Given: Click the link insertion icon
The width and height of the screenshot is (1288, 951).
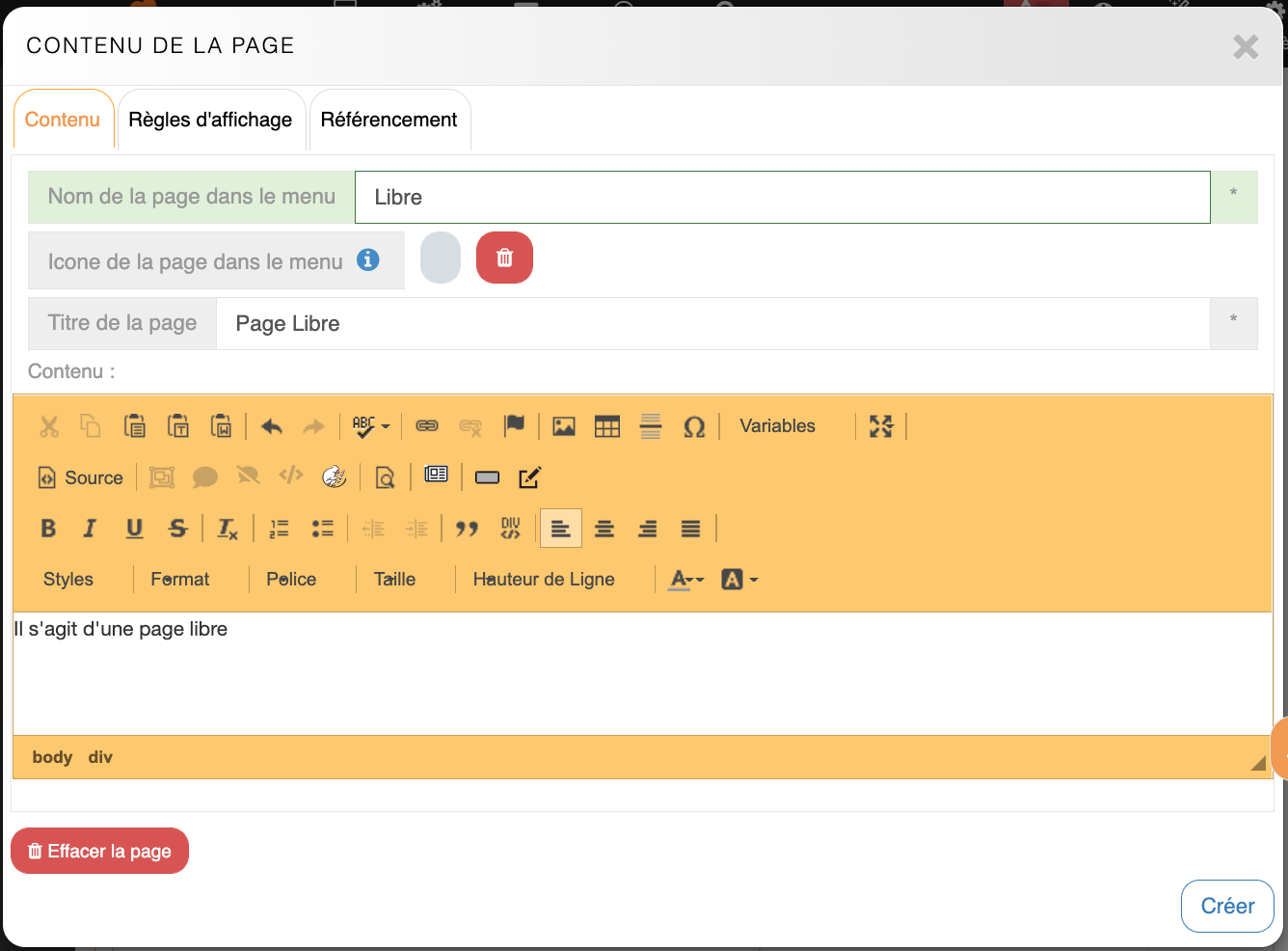Looking at the screenshot, I should coord(427,426).
